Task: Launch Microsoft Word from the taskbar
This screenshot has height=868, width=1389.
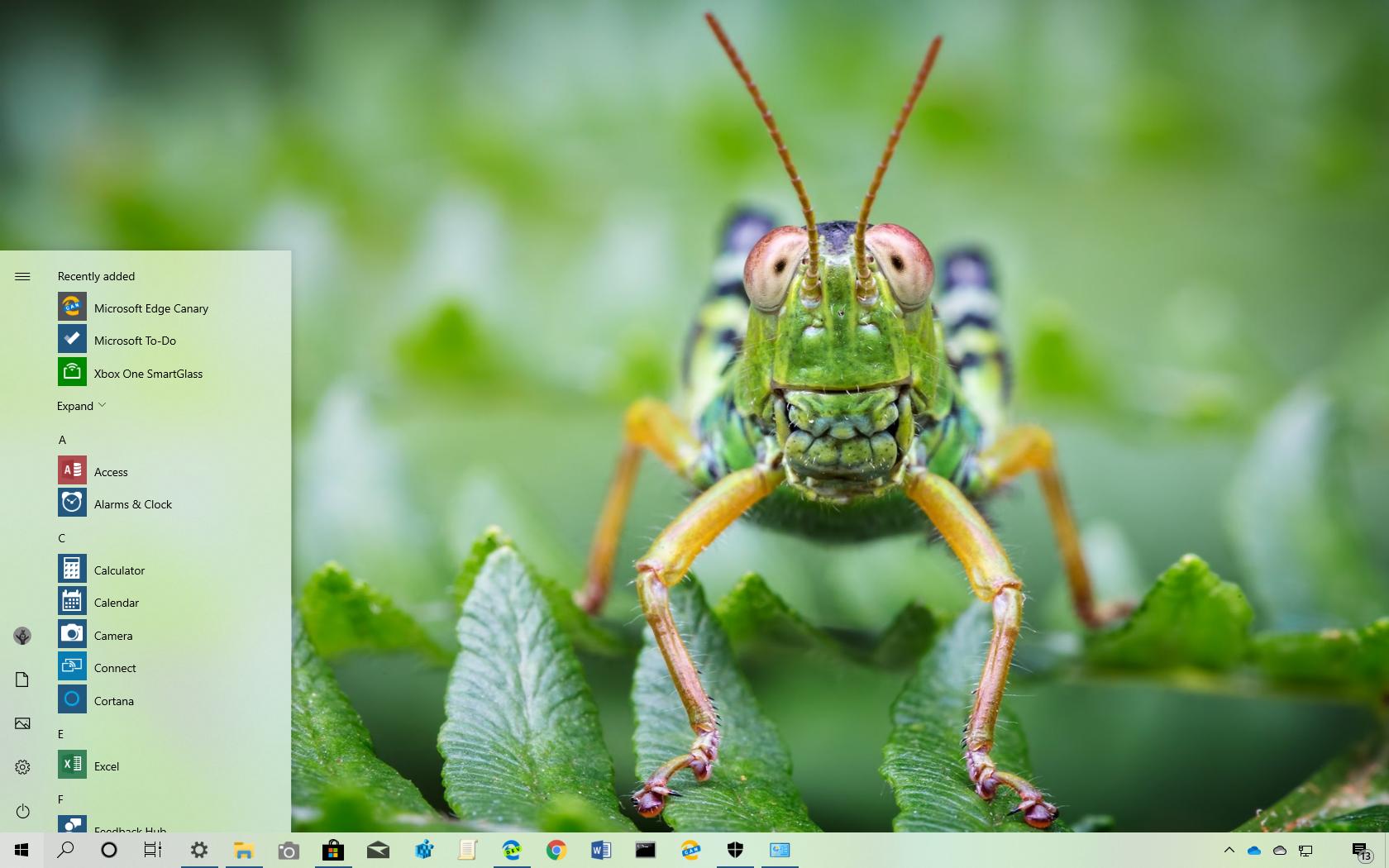Action: coord(601,850)
